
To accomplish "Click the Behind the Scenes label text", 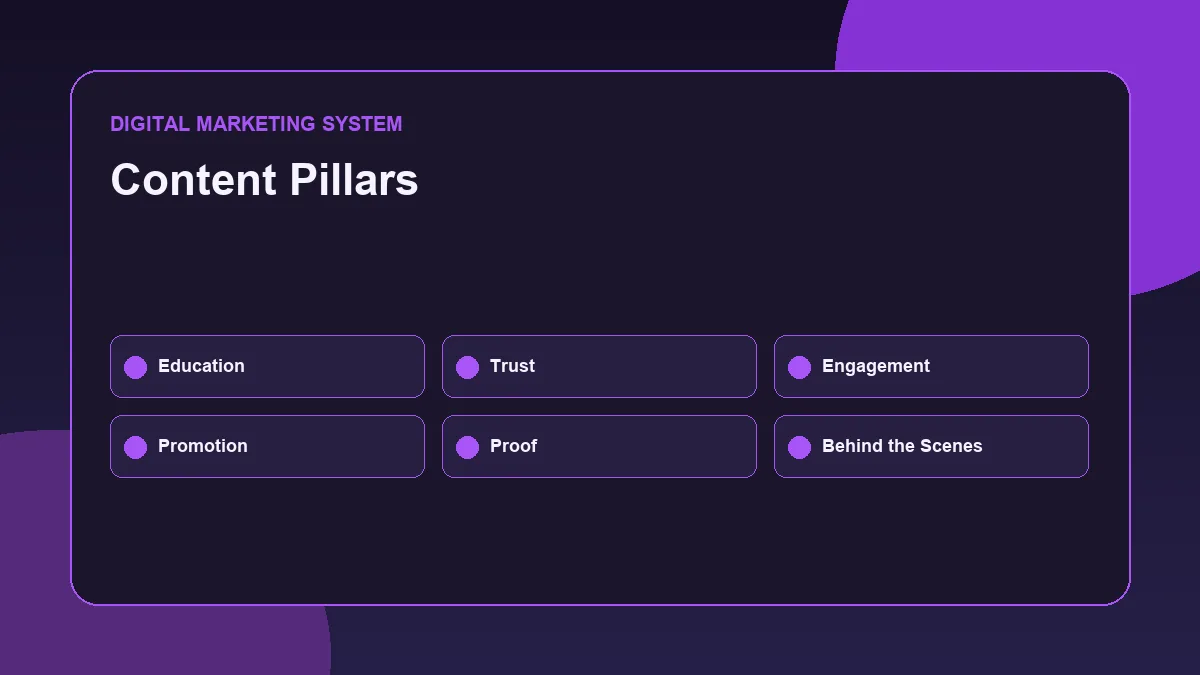I will (x=902, y=446).
